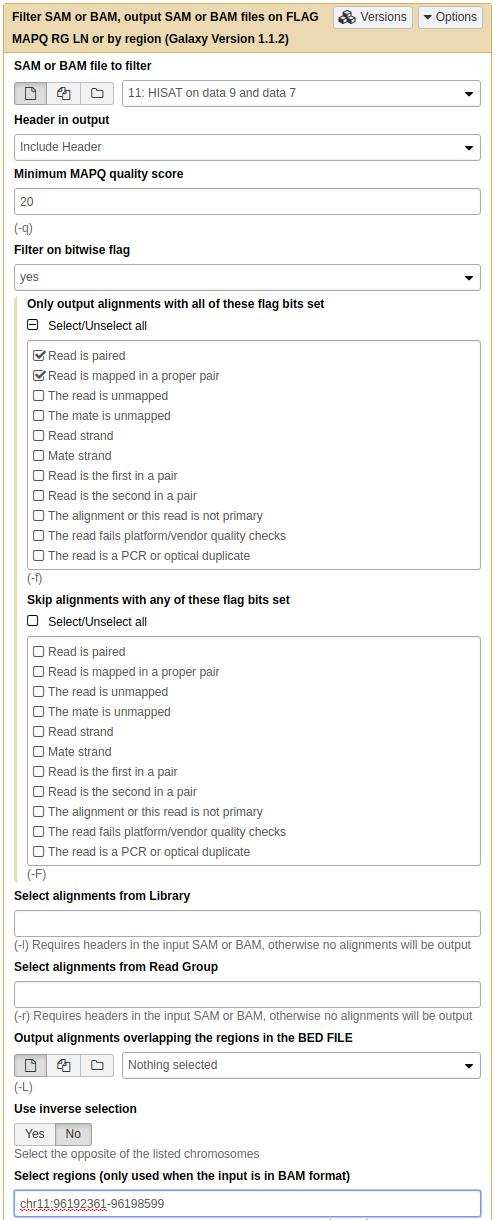Check 'The read is unmapped' in skip flags list
Image resolution: width=497 pixels, height=1220 pixels.
[x=39, y=691]
